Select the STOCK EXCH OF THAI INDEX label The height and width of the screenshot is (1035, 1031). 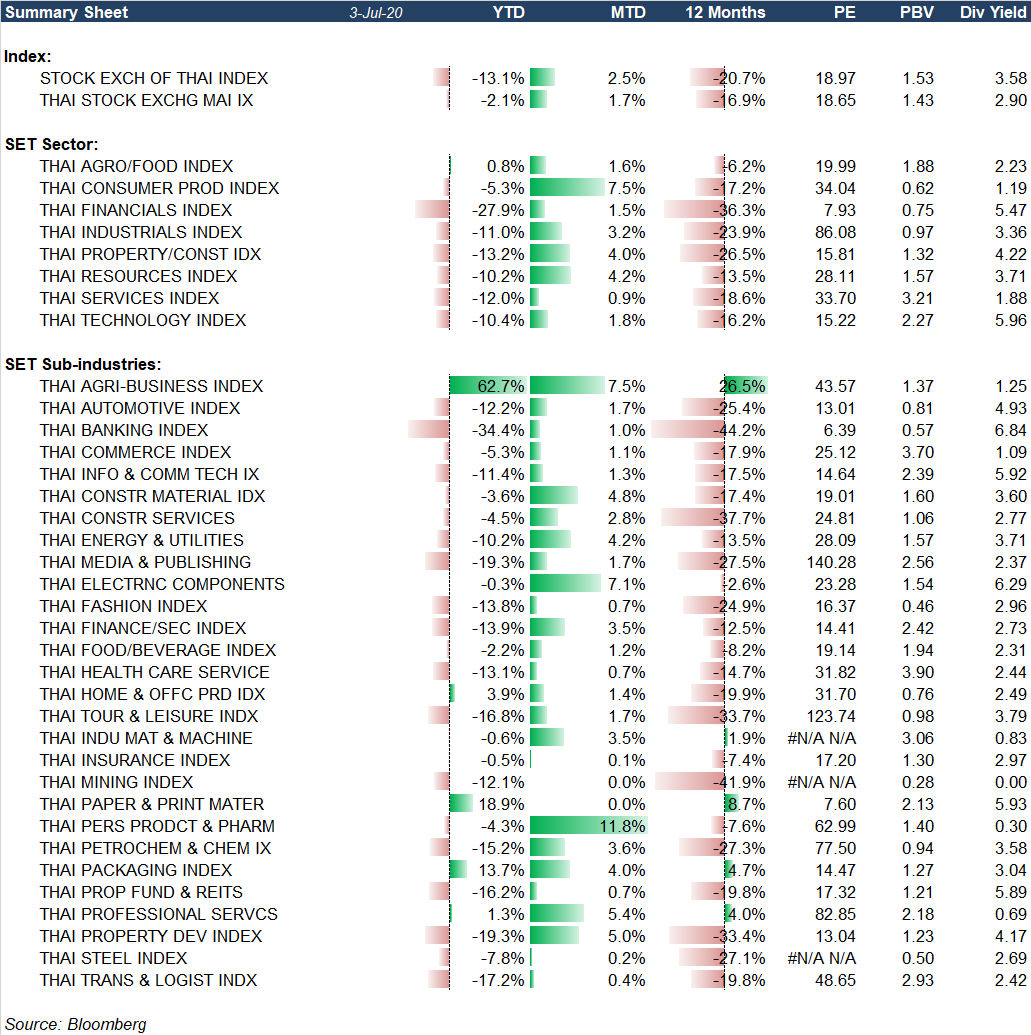[x=154, y=78]
